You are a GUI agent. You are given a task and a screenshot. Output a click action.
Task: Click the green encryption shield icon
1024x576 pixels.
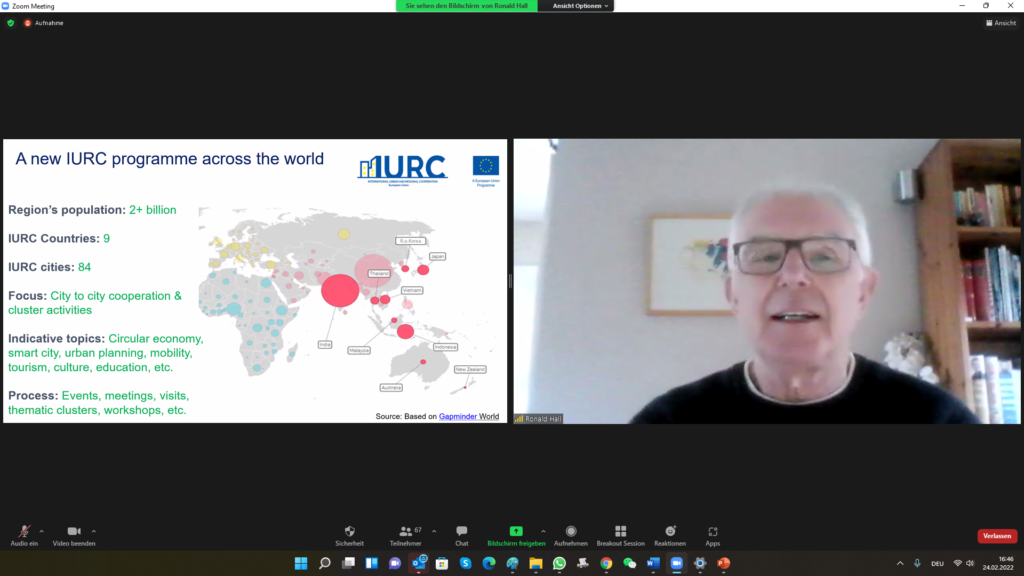pos(11,22)
